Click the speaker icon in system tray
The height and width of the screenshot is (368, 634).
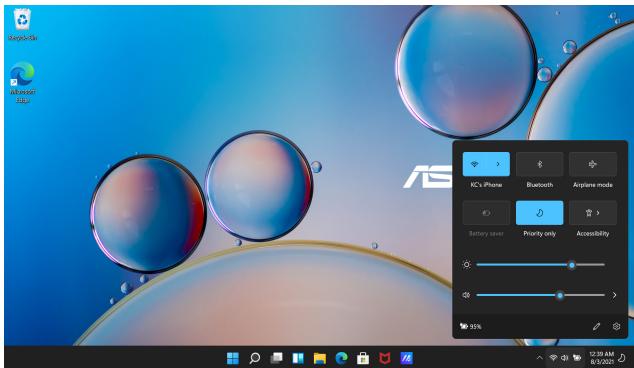565,358
